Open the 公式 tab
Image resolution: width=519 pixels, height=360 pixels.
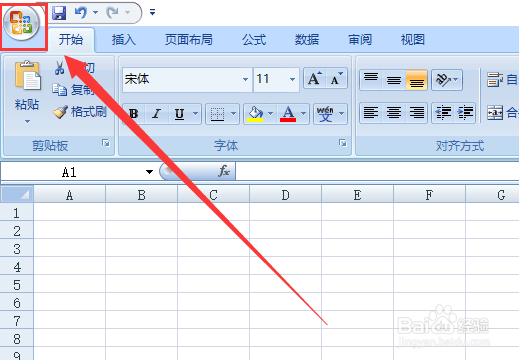click(254, 40)
